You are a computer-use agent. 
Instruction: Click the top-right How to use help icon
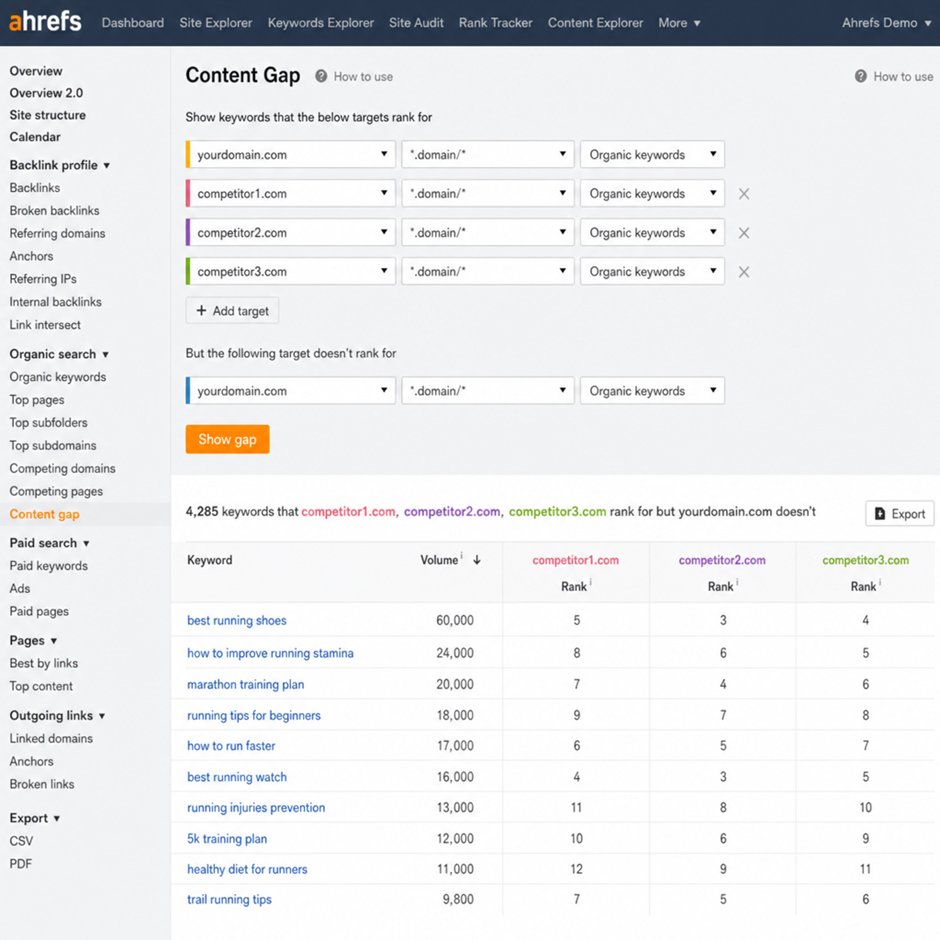tap(861, 76)
